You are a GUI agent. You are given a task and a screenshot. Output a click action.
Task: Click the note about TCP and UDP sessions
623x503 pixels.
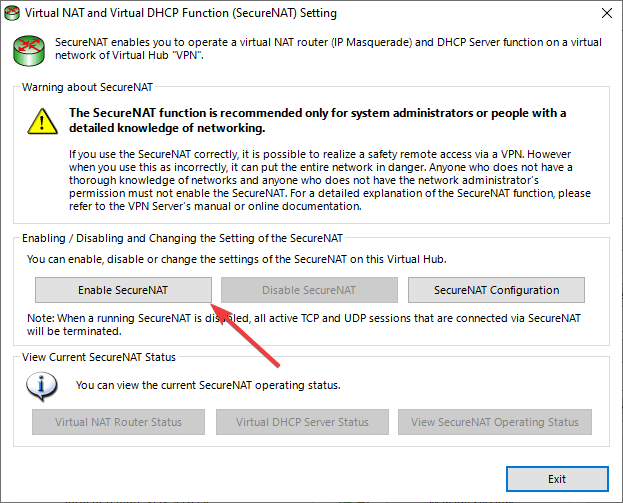304,323
